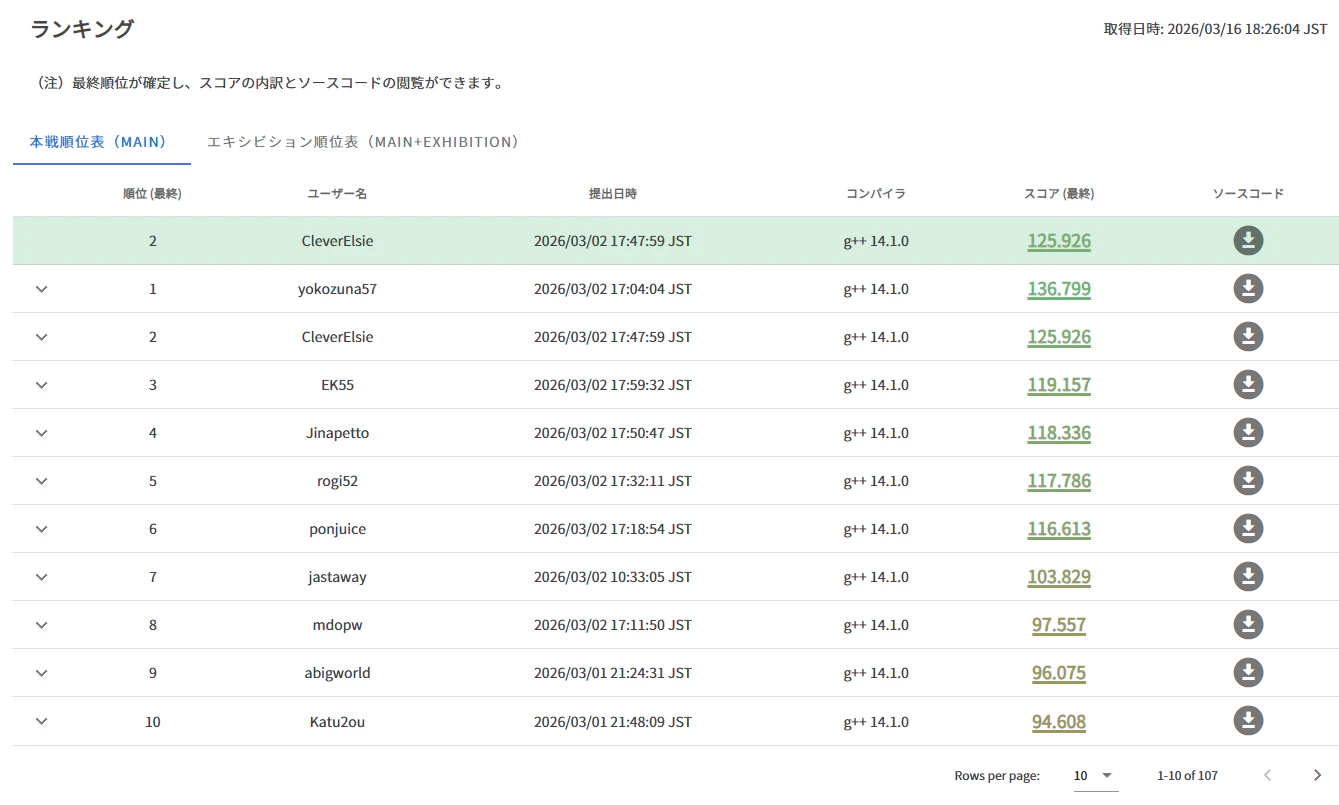This screenshot has height=805, width=1339.
Task: Open score breakdown 117.786
Action: 1059,481
